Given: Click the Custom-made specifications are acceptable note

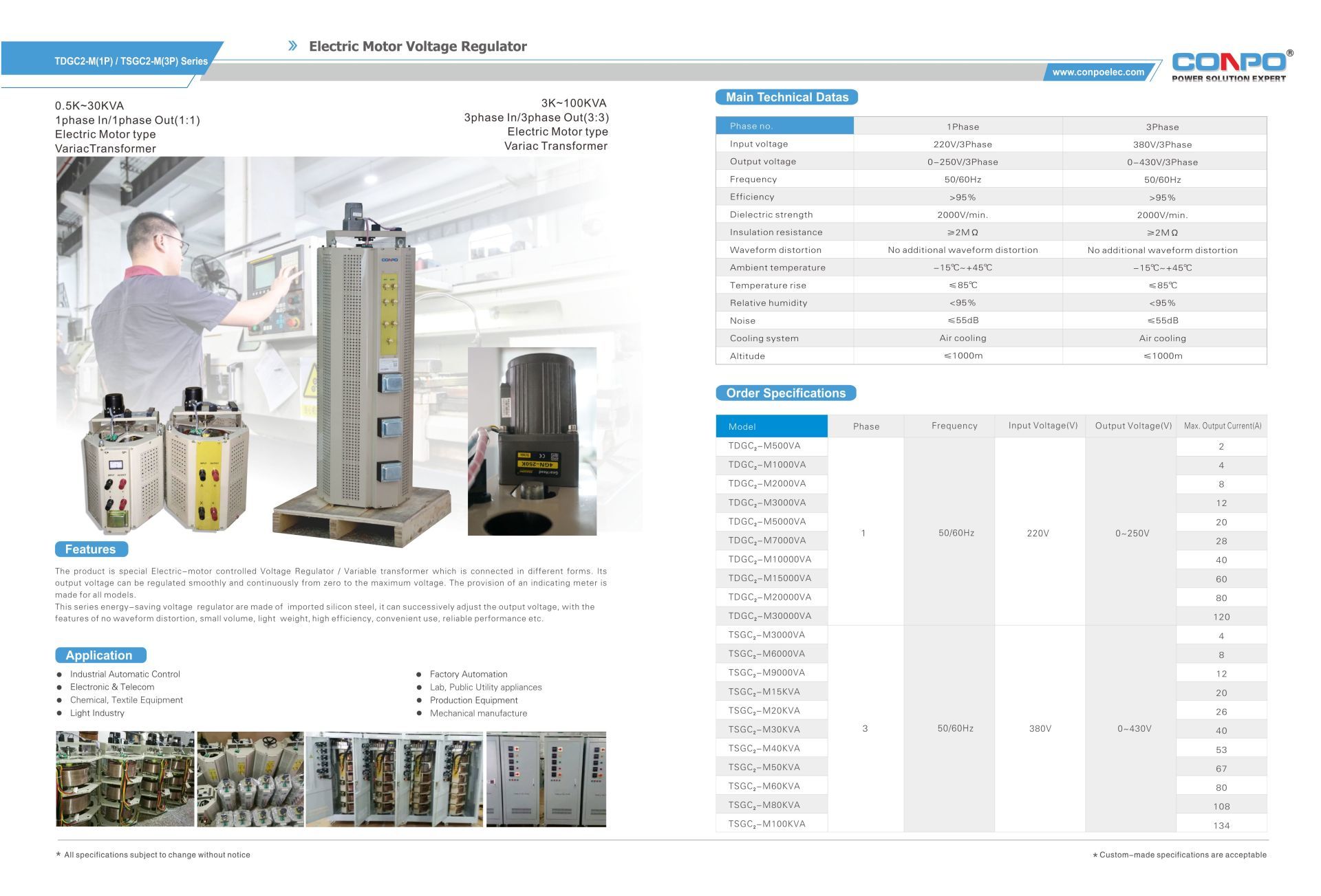Looking at the screenshot, I should pos(1179,855).
